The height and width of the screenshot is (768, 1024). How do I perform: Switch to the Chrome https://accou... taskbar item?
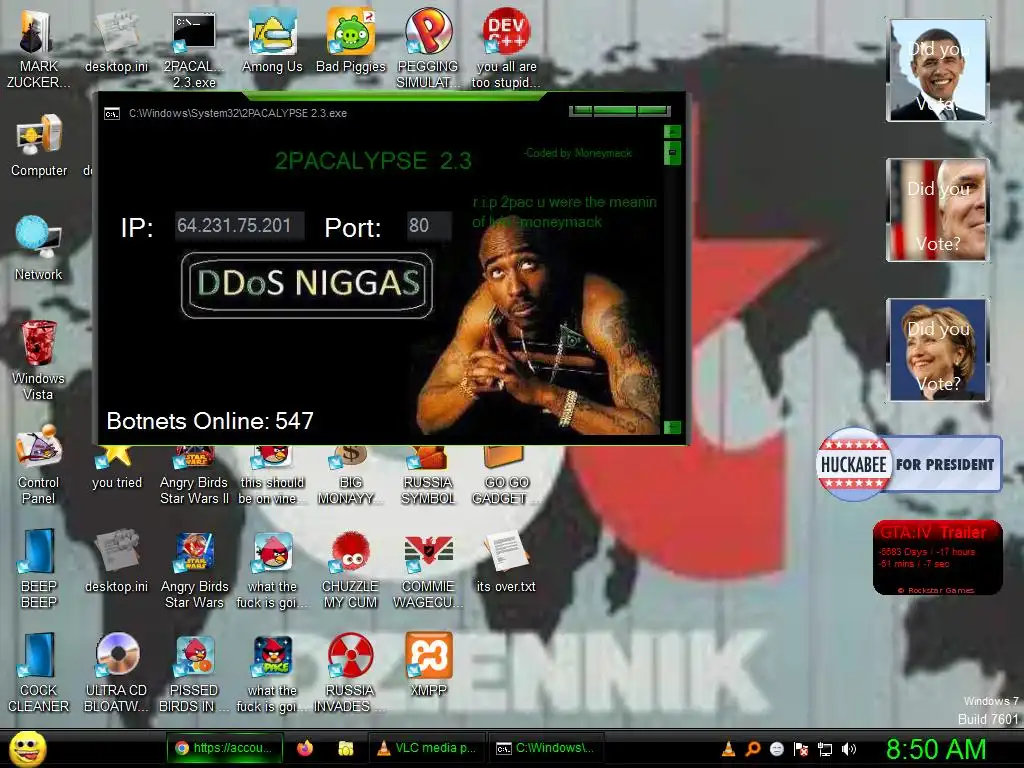pos(225,748)
